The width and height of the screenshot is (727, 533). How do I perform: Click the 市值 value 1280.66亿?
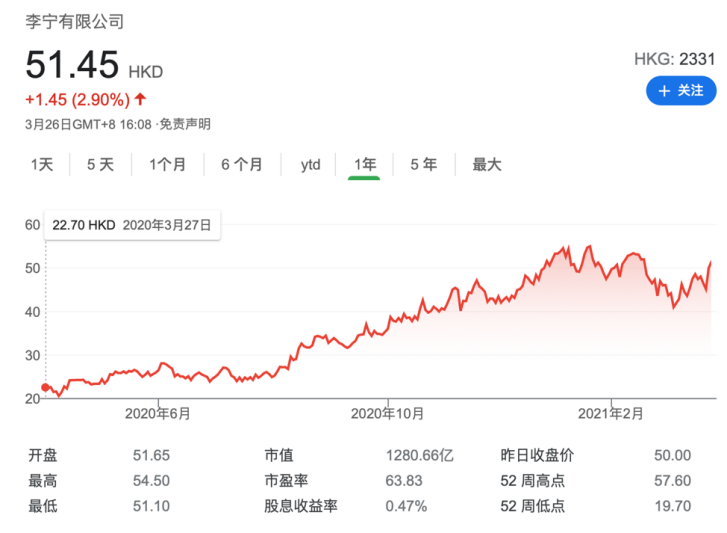click(420, 455)
